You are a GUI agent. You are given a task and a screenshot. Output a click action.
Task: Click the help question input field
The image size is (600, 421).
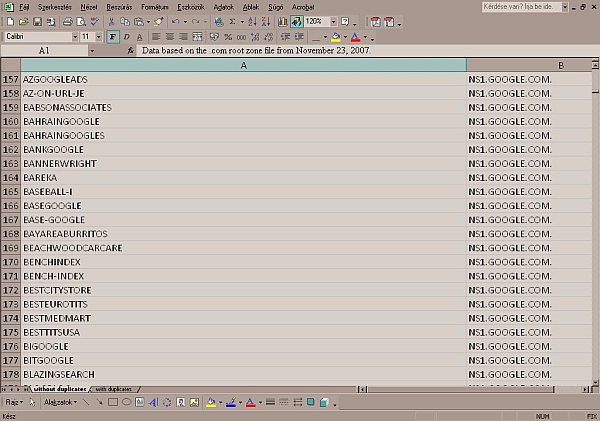click(521, 7)
